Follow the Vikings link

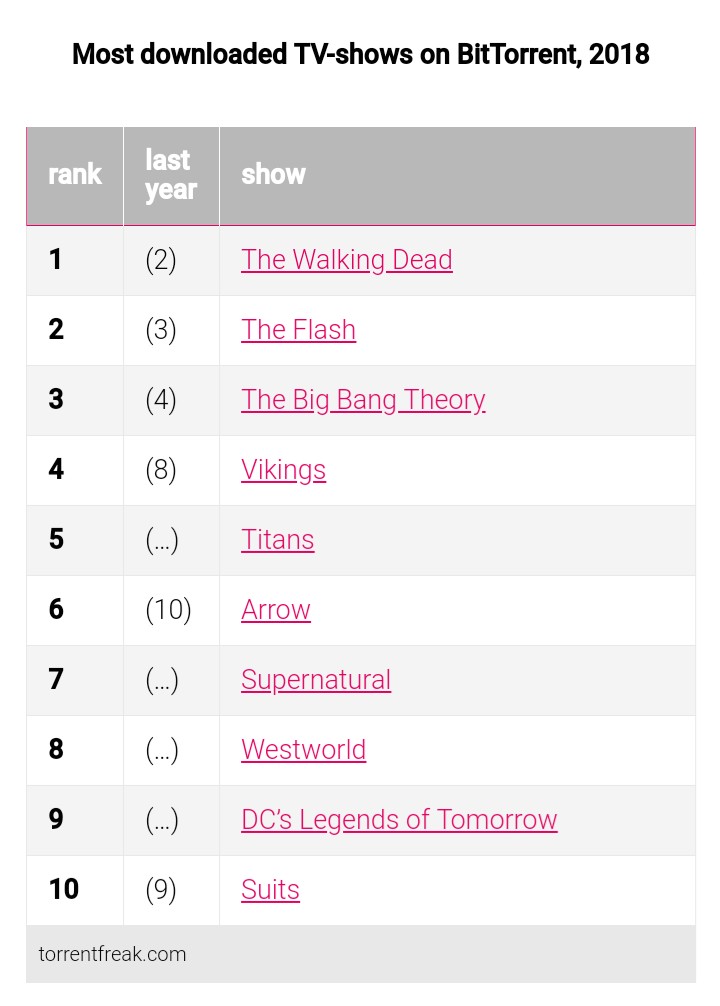(283, 470)
